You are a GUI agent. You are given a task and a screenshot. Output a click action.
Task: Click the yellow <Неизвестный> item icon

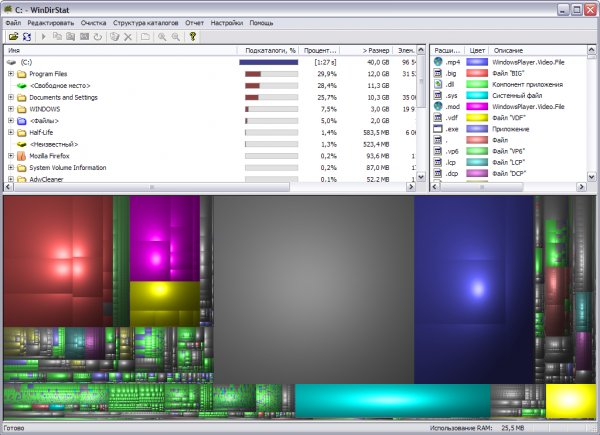[x=22, y=144]
